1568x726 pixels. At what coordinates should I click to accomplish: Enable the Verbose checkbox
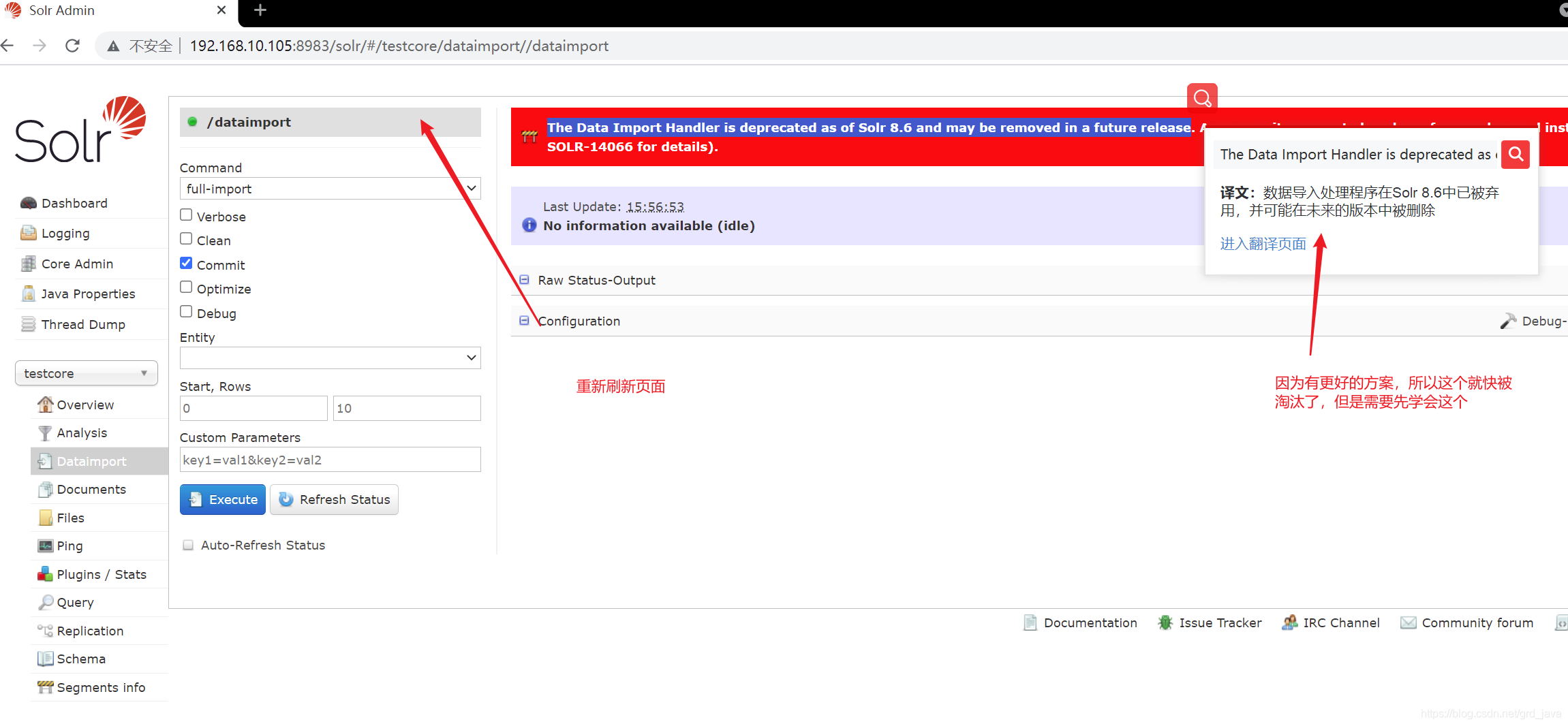tap(186, 215)
